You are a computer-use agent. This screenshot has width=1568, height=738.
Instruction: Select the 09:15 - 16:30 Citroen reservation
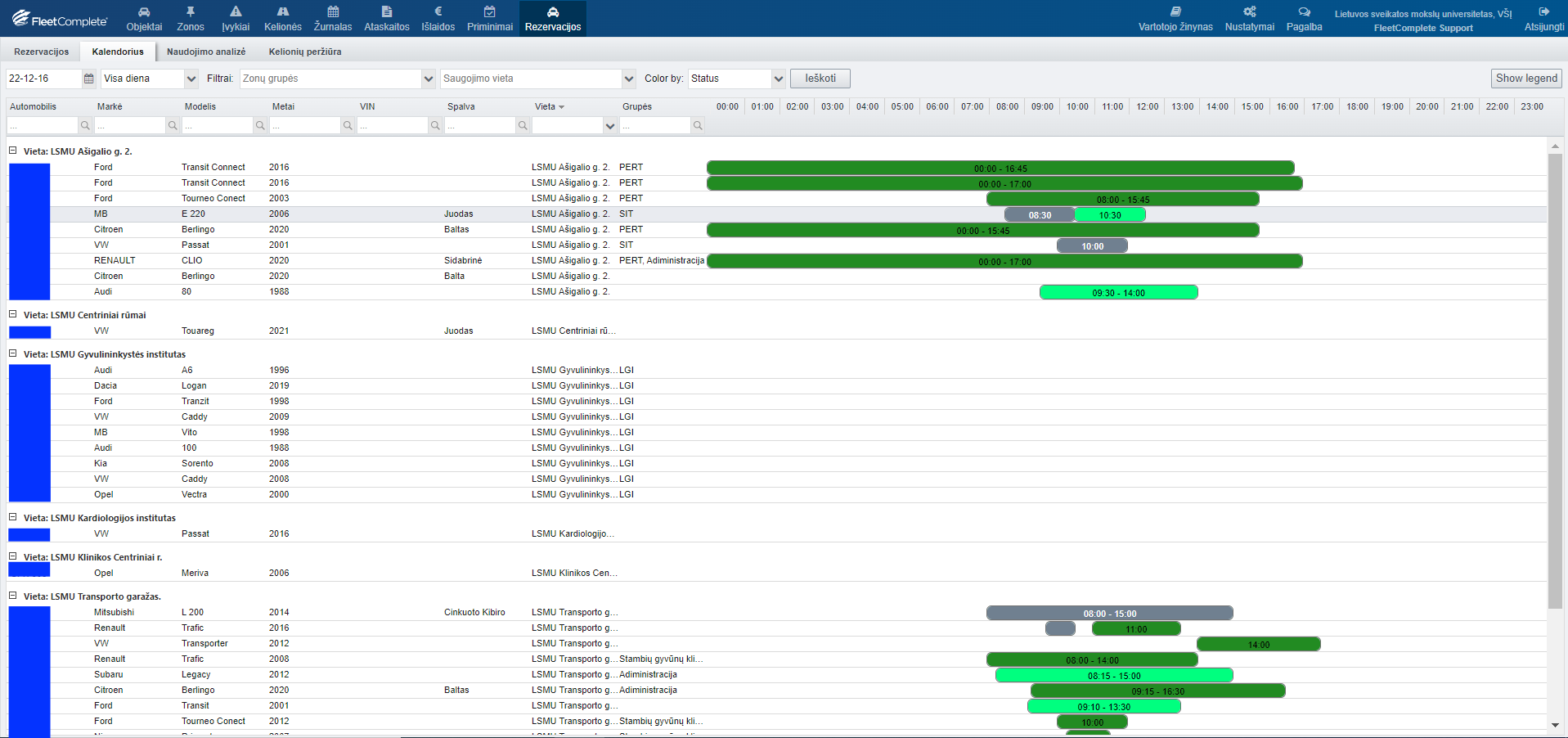pos(1158,691)
